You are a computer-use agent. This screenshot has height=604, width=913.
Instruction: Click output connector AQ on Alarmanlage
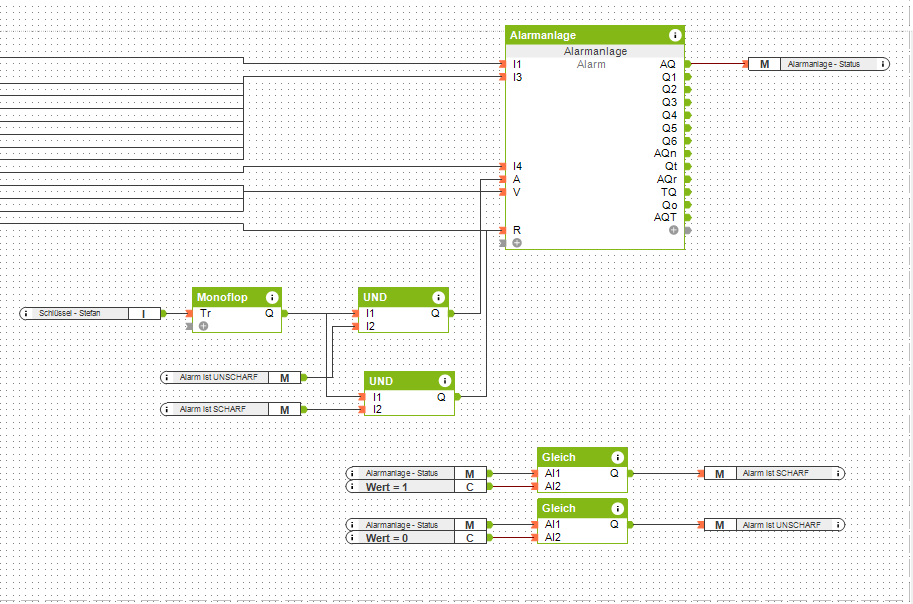pos(688,64)
